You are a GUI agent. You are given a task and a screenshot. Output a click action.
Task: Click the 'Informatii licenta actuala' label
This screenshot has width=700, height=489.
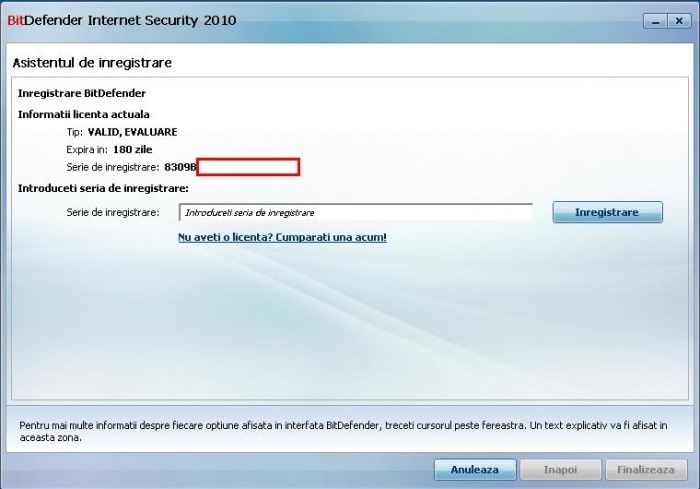click(x=84, y=114)
